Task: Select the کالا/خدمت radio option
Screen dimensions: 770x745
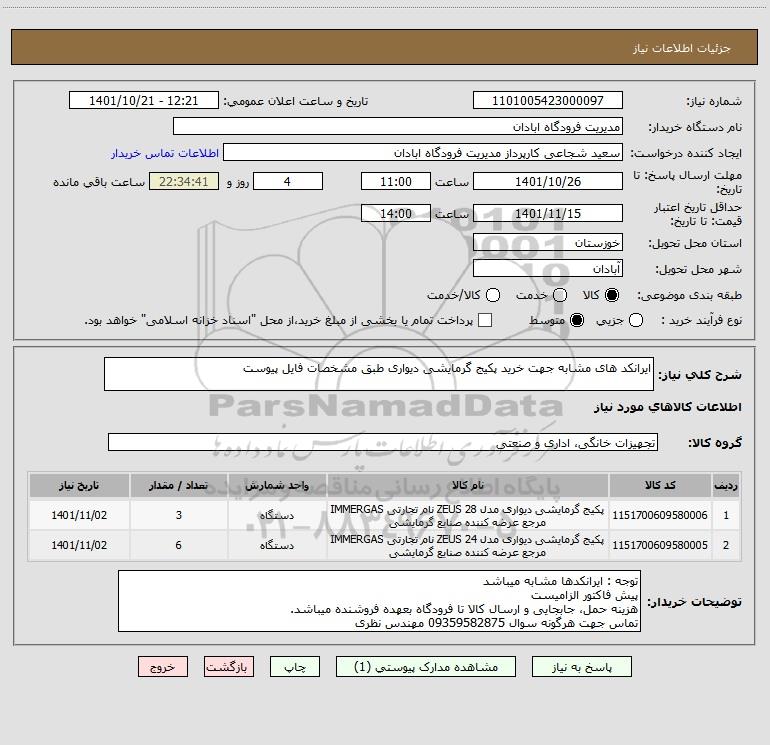Action: point(493,295)
